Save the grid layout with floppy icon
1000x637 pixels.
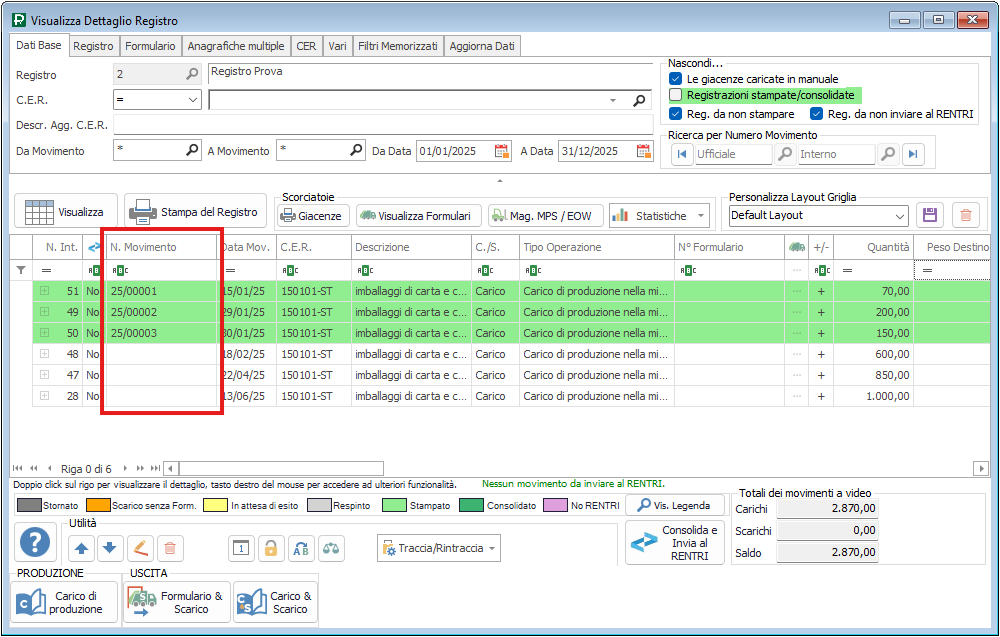coord(931,215)
